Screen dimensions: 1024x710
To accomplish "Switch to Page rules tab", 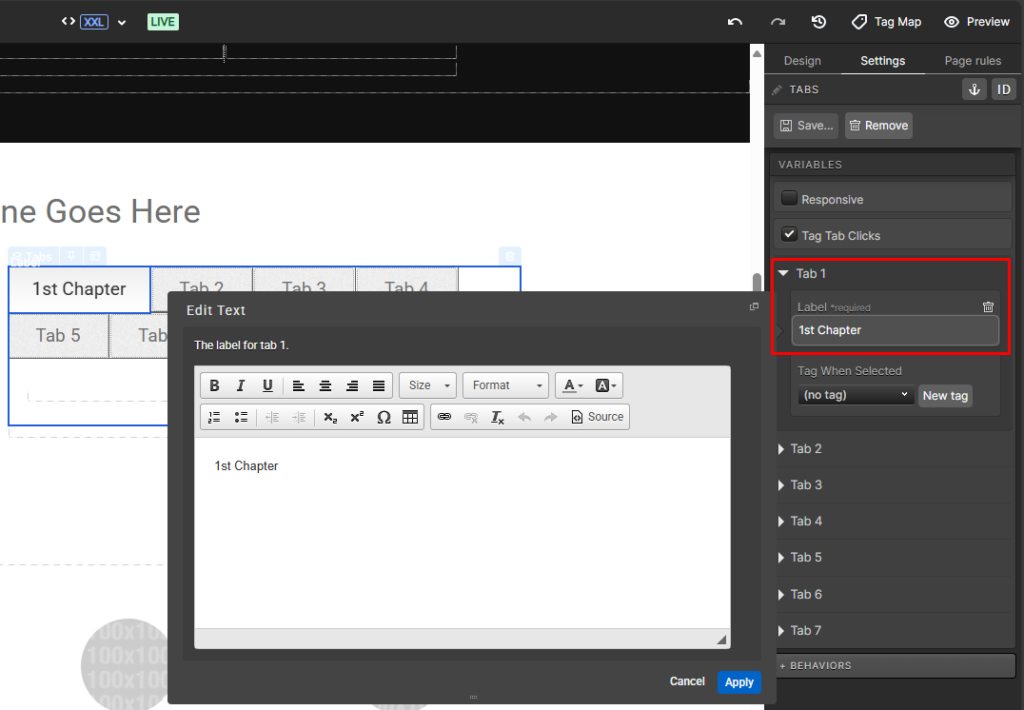I will pos(972,60).
